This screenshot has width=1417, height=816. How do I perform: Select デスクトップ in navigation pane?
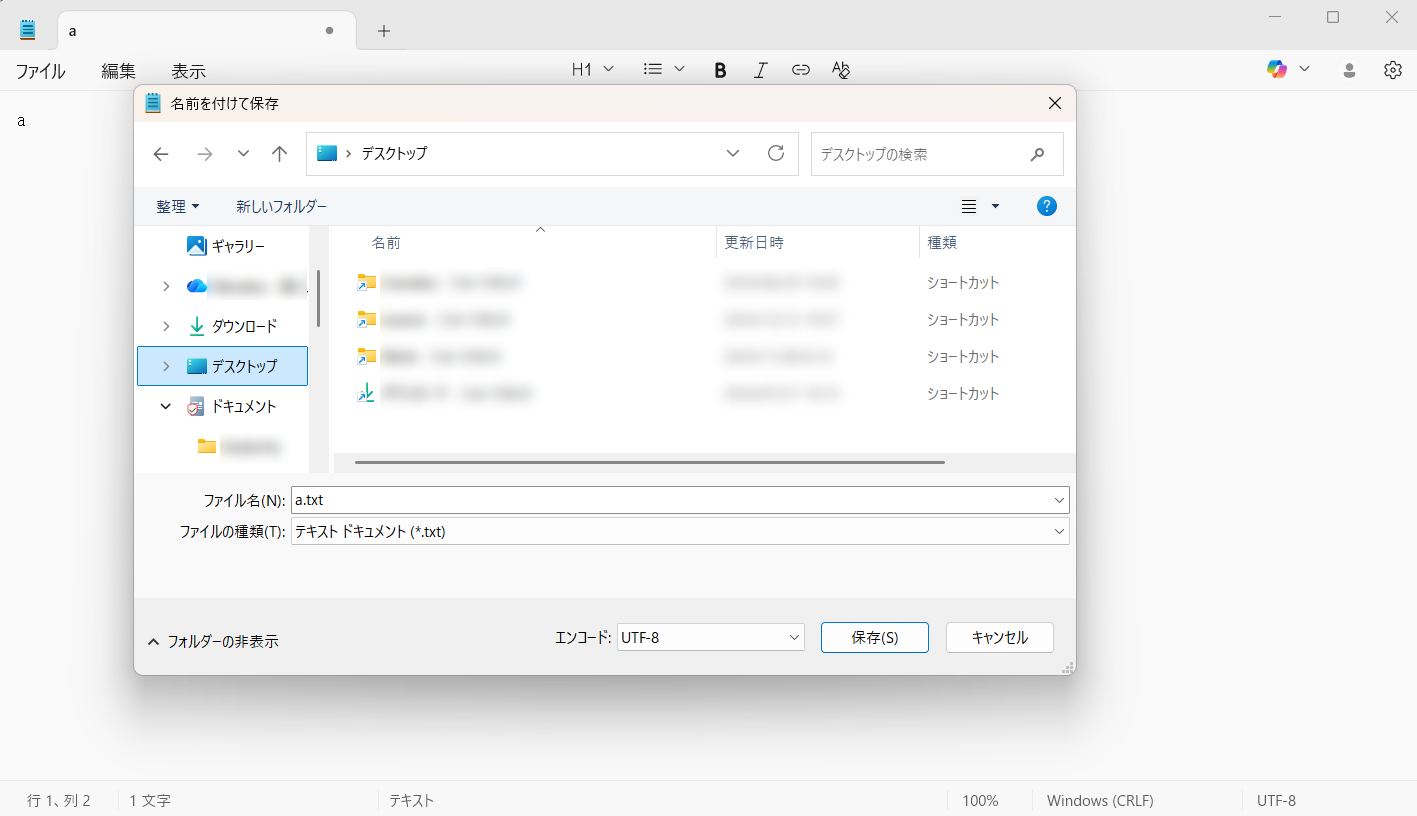[x=222, y=366]
